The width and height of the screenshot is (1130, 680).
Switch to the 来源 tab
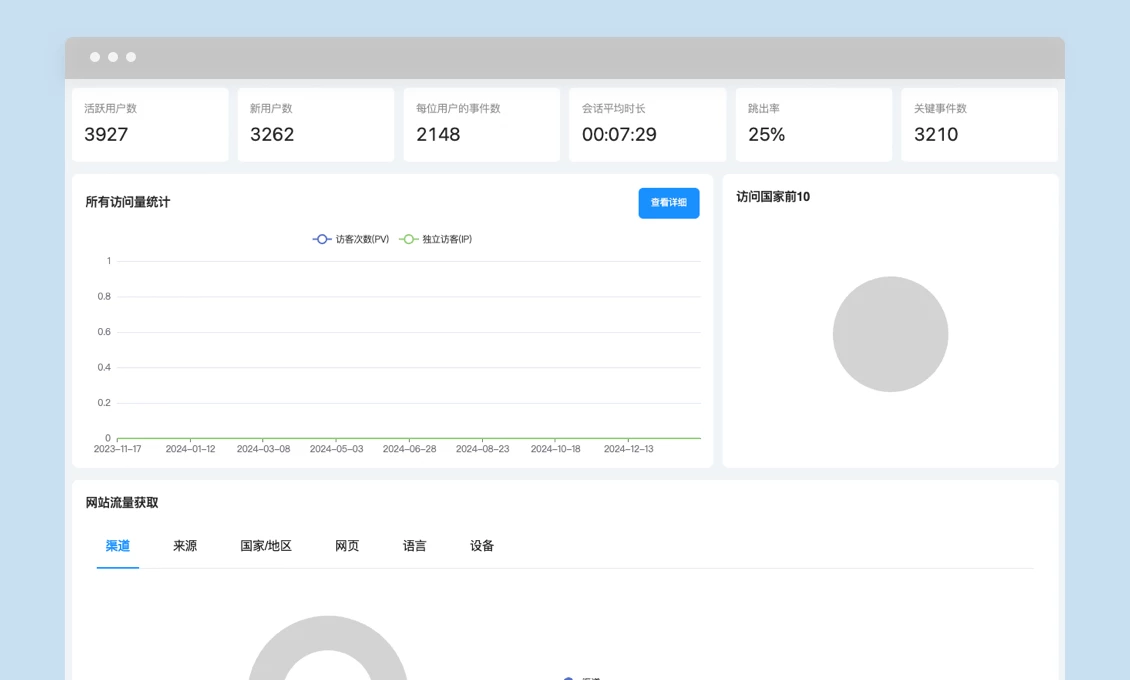pyautogui.click(x=185, y=546)
